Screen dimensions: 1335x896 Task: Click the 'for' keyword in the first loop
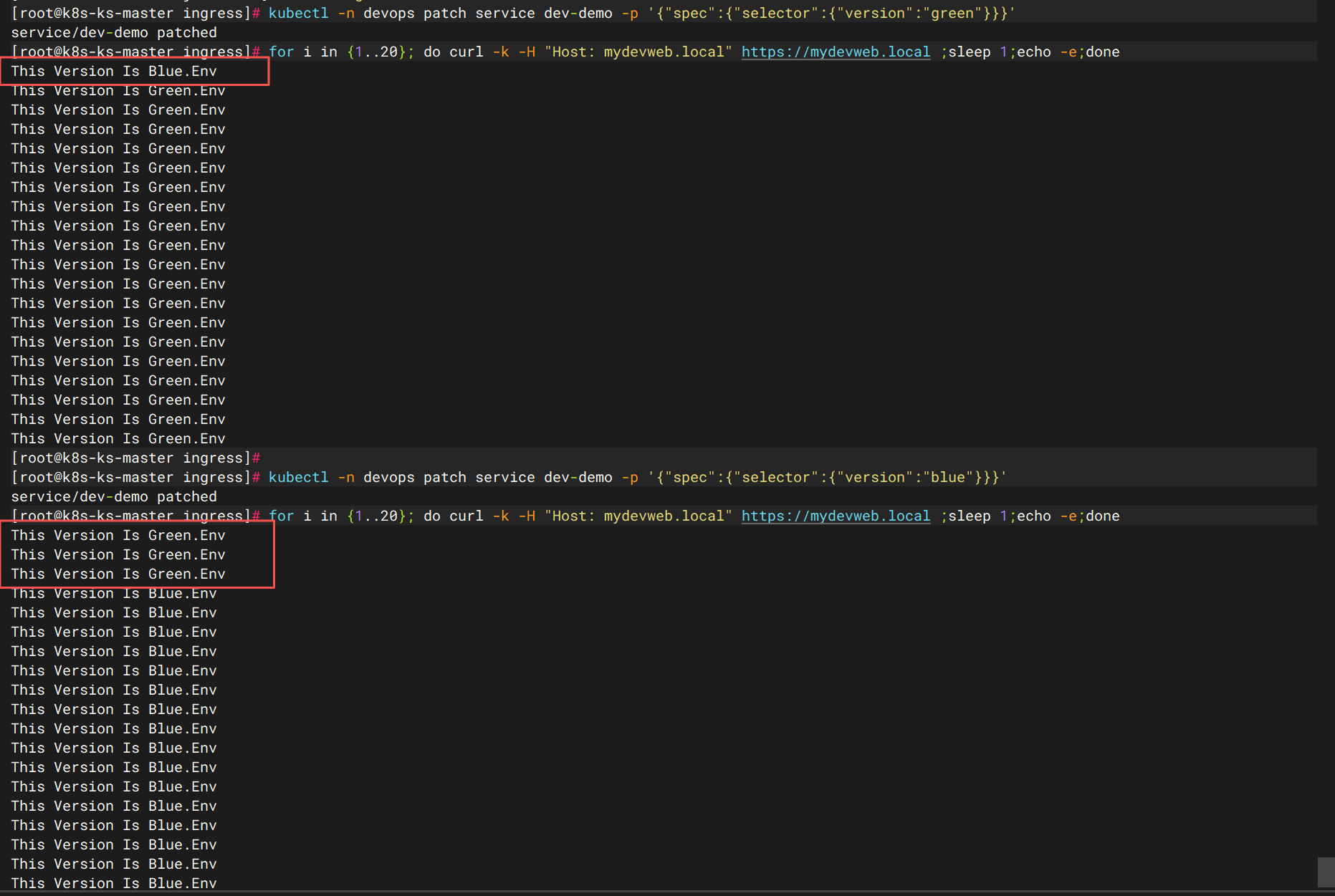pyautogui.click(x=281, y=52)
